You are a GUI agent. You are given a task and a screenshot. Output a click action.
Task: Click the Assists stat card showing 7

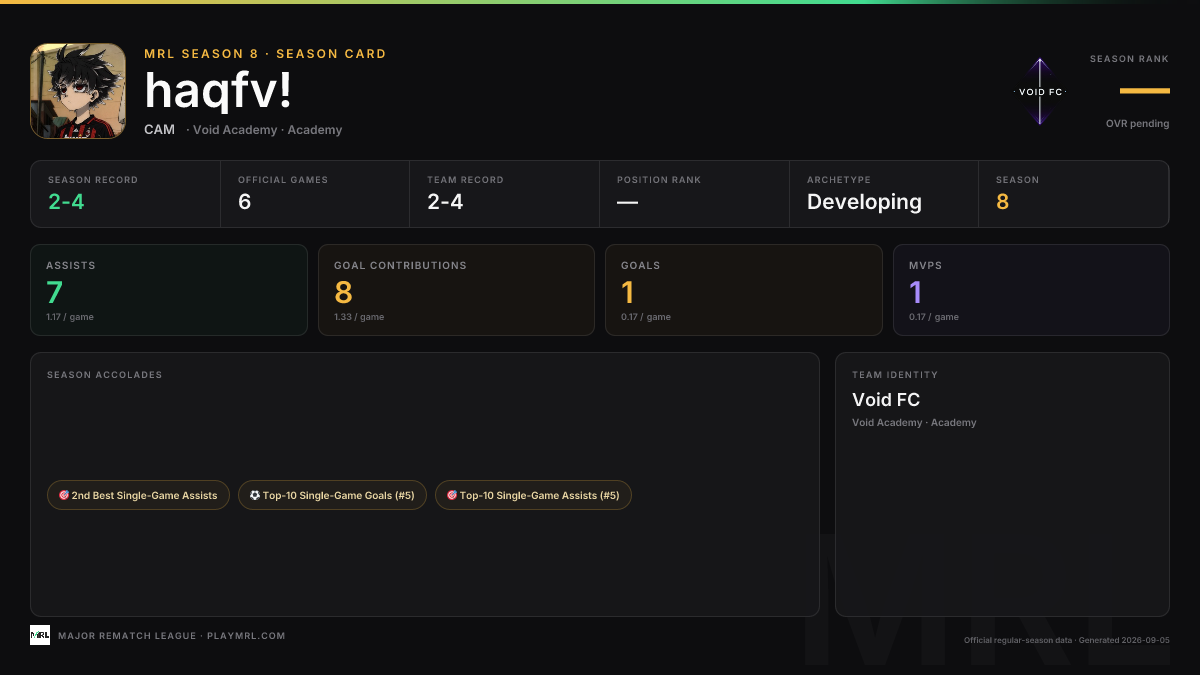169,290
